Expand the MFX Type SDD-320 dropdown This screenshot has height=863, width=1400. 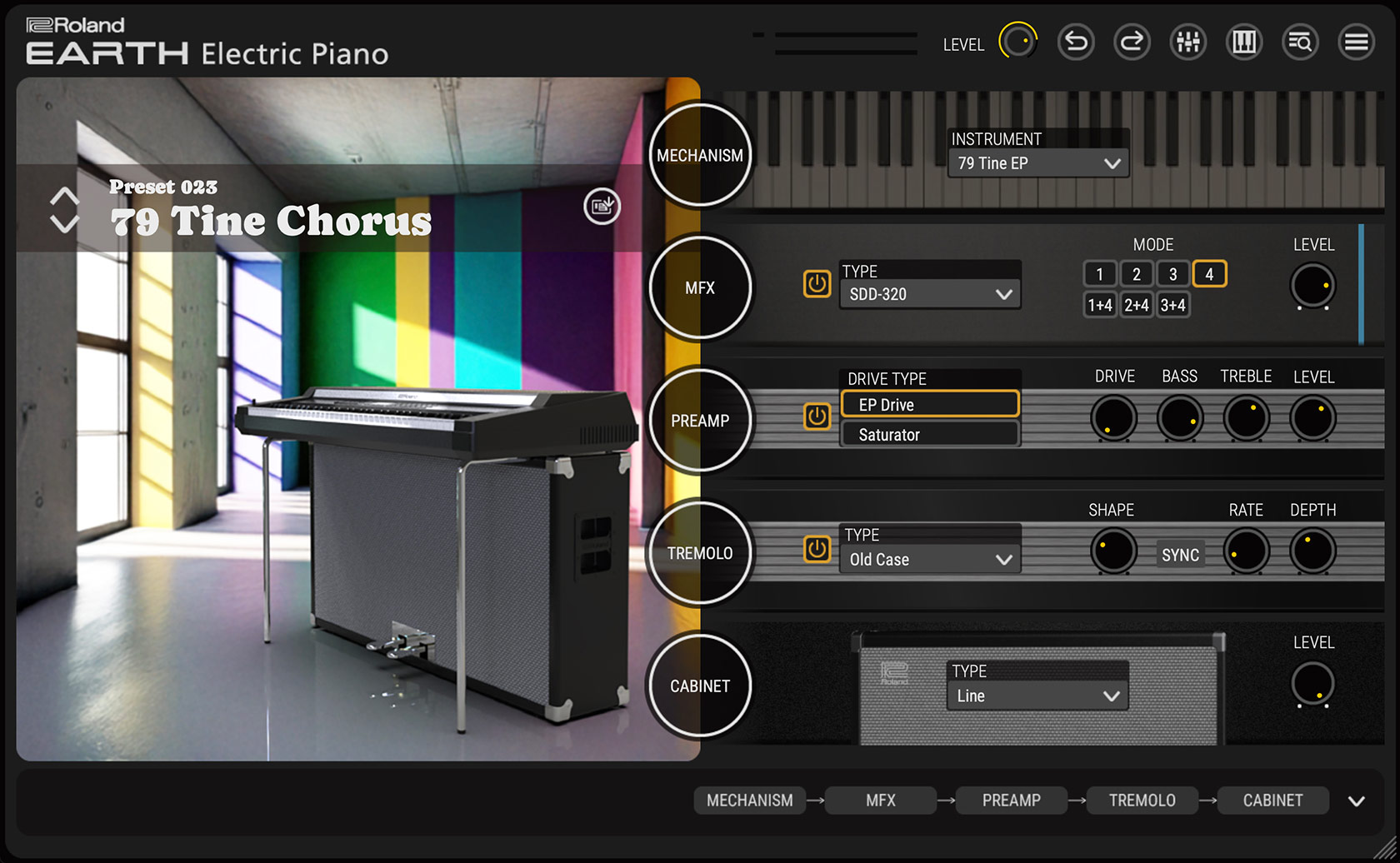930,294
